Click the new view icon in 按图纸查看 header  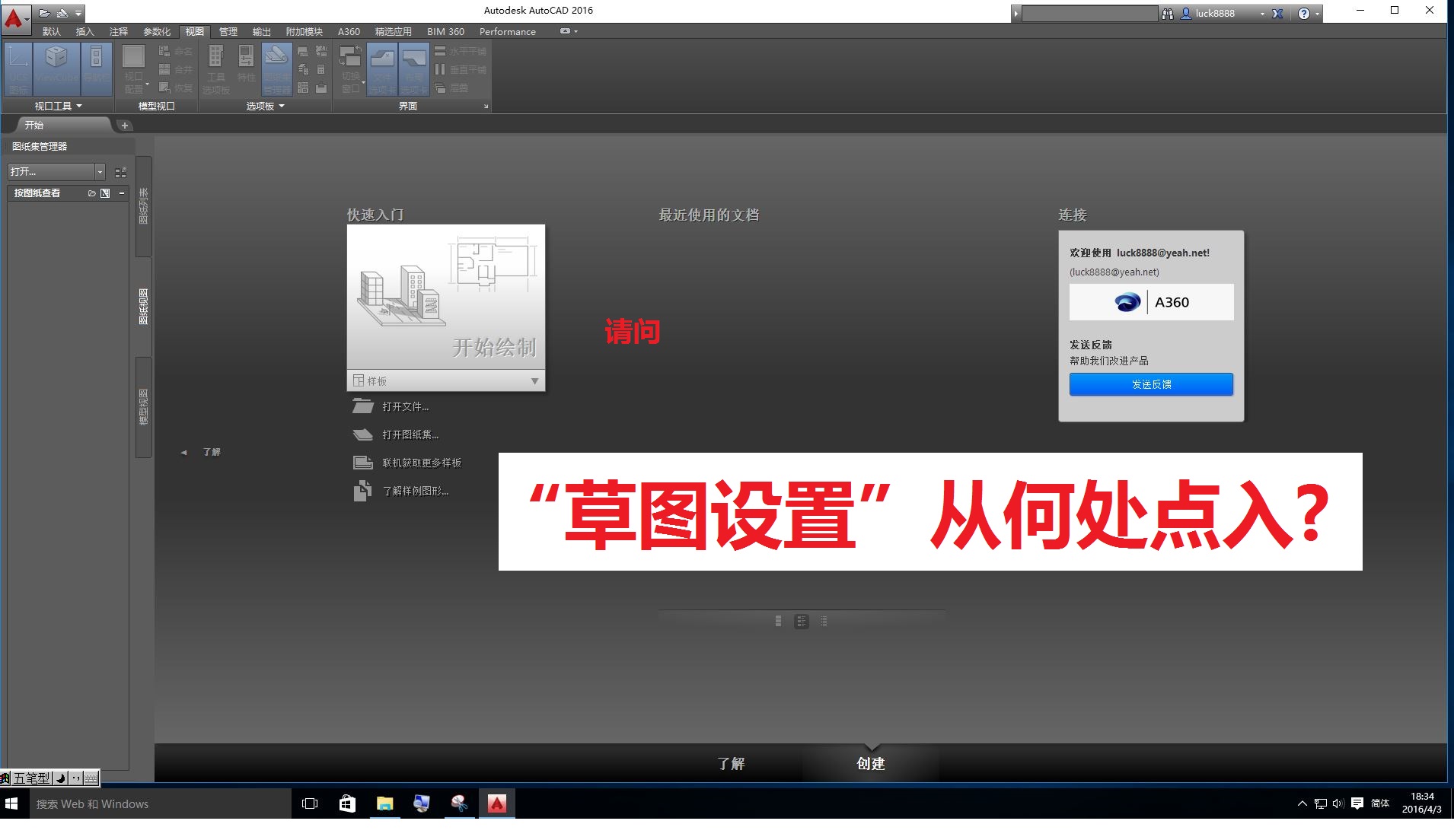(x=105, y=193)
